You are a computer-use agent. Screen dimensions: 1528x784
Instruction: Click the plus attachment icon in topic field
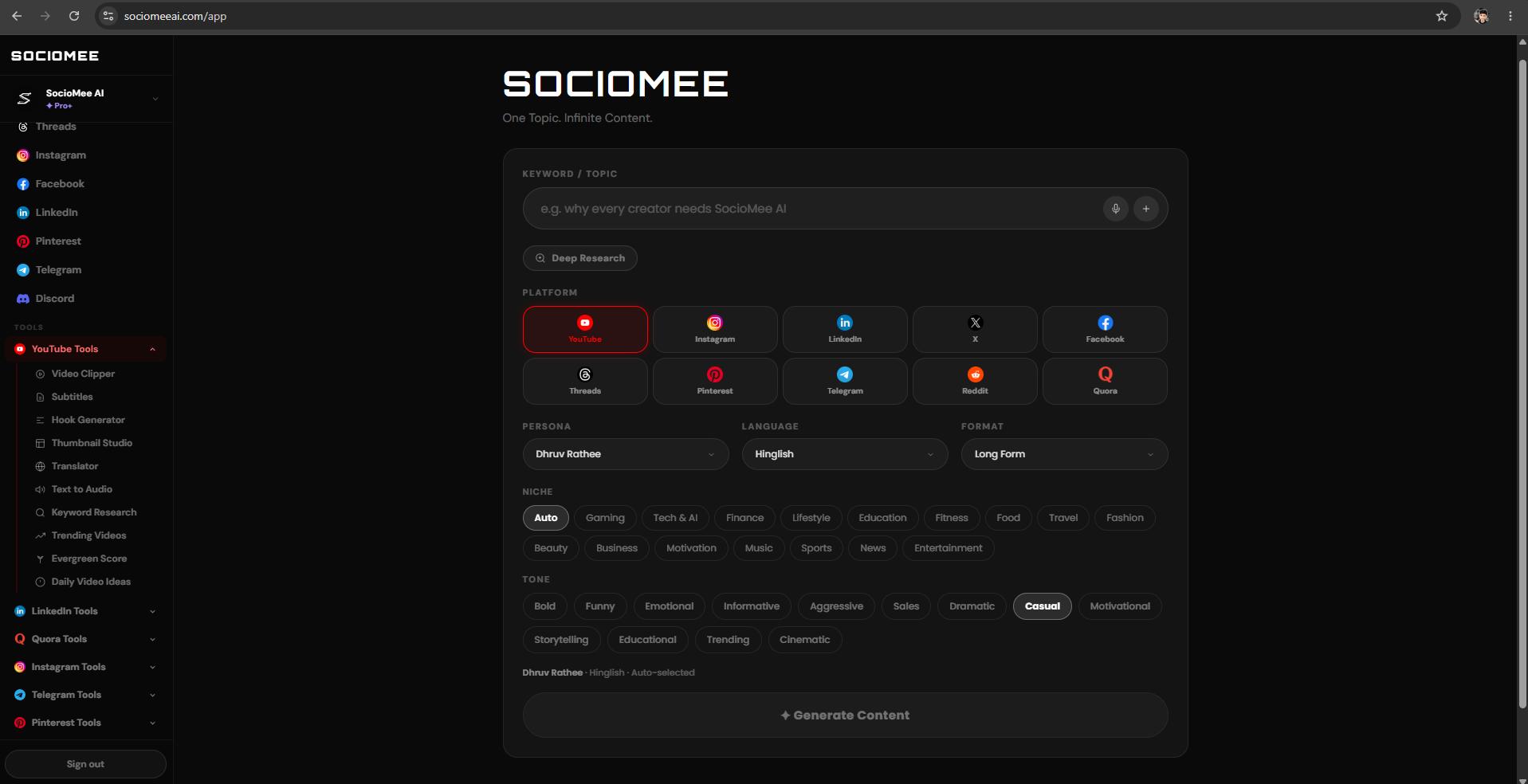(x=1145, y=209)
